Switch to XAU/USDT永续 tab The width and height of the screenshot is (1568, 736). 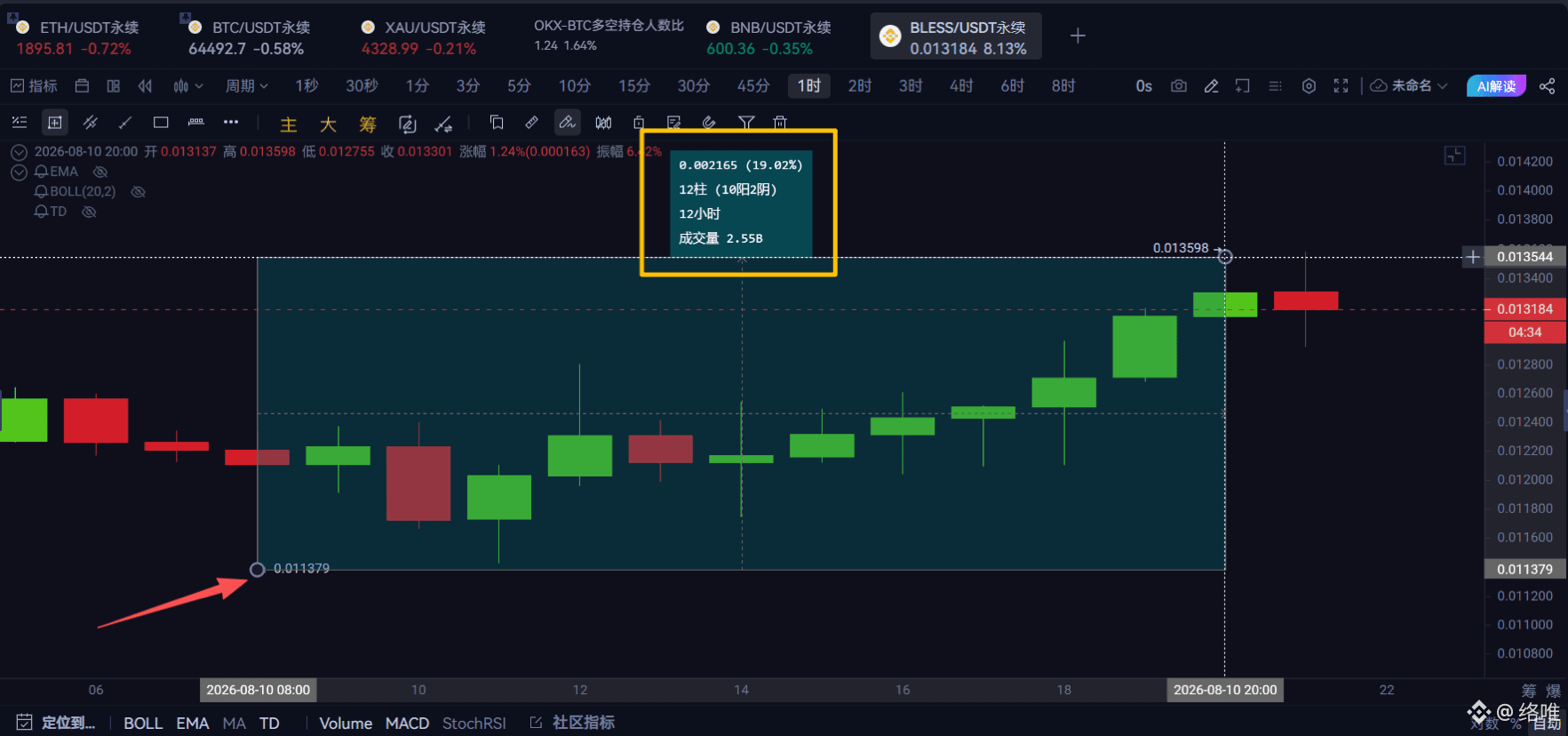click(x=423, y=37)
